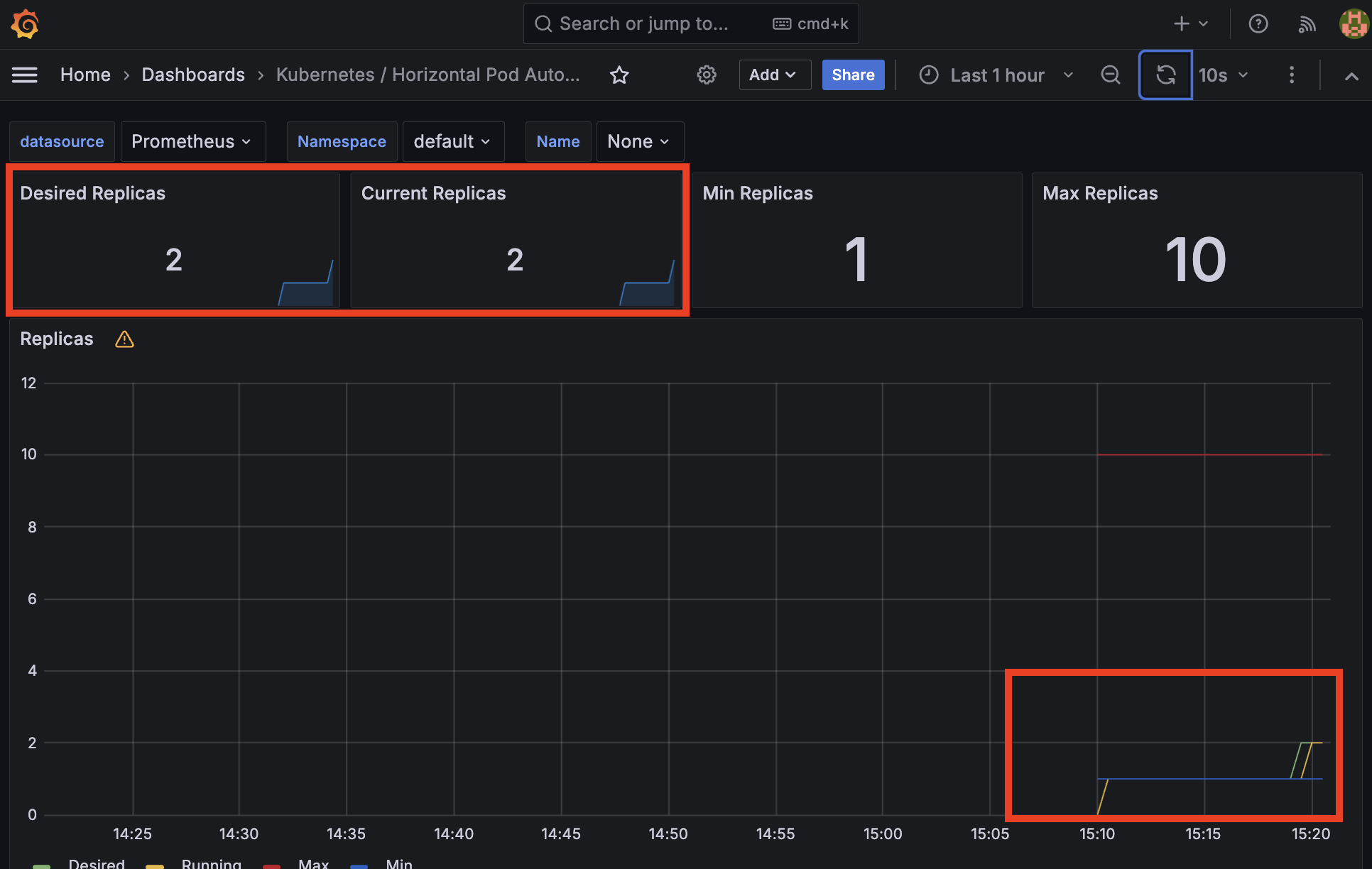Expand the default Namespace dropdown
The width and height of the screenshot is (1372, 869).
click(453, 142)
